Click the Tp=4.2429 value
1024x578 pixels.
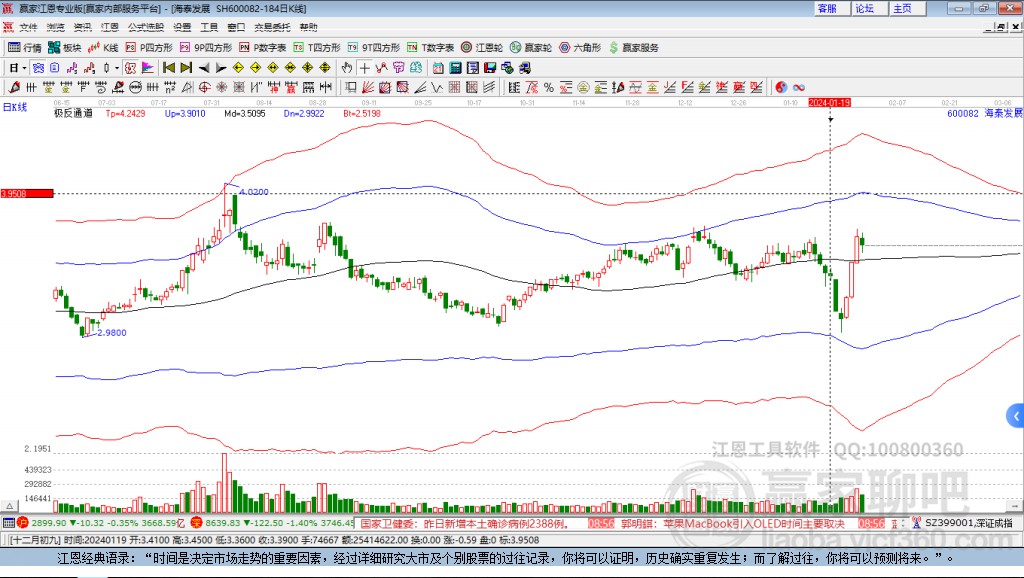pyautogui.click(x=125, y=114)
